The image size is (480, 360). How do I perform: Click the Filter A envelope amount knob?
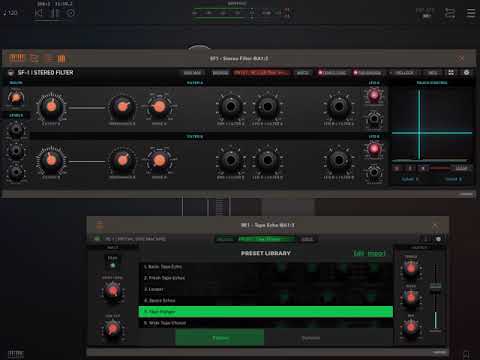click(230, 107)
